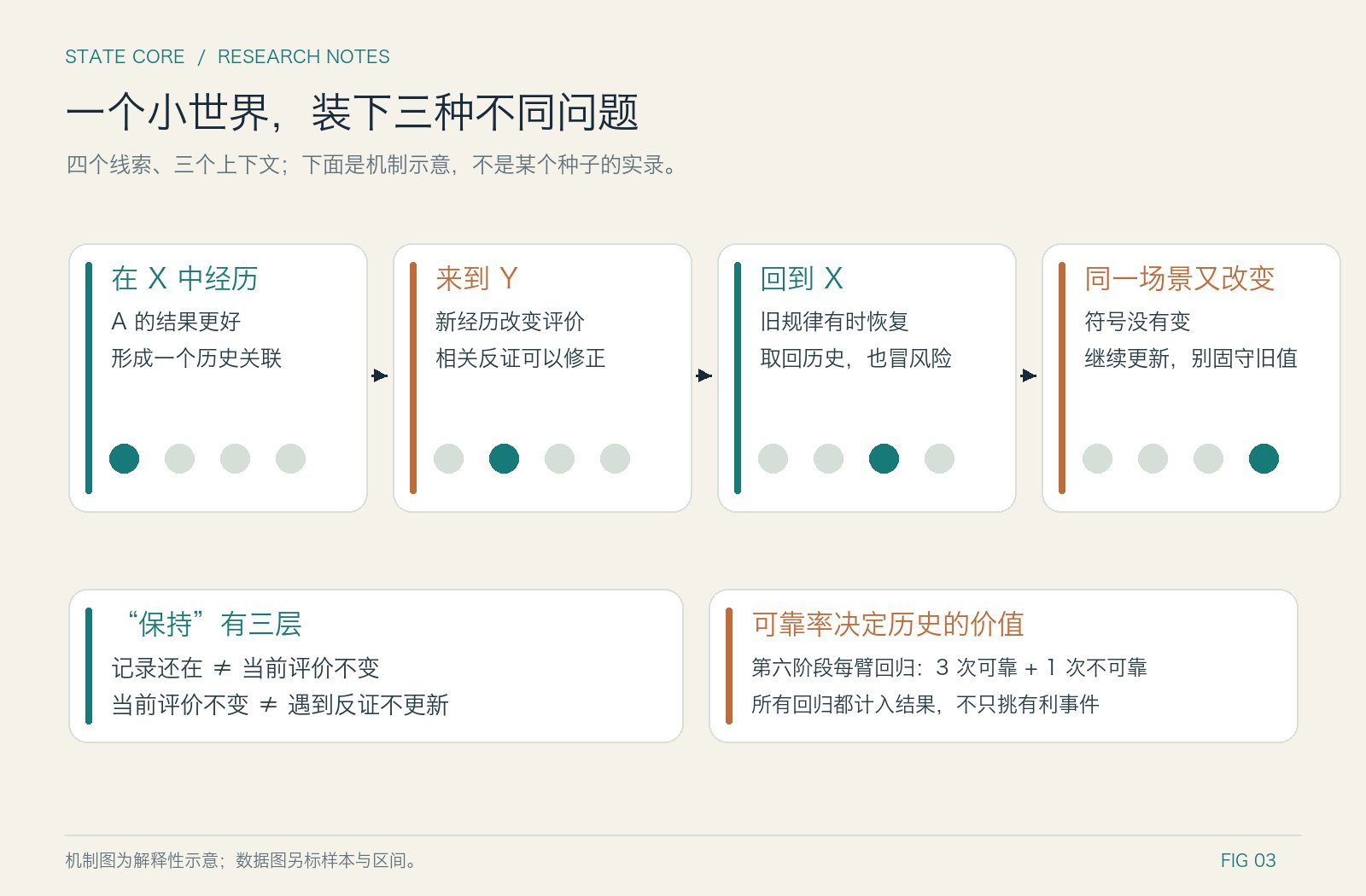Click the STATE CORE header text
This screenshot has height=896, width=1366.
pos(125,56)
